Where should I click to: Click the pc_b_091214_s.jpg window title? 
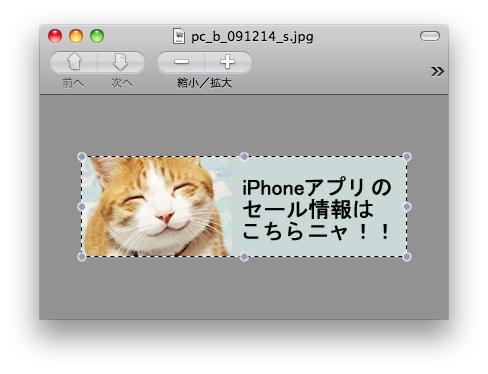pos(252,37)
